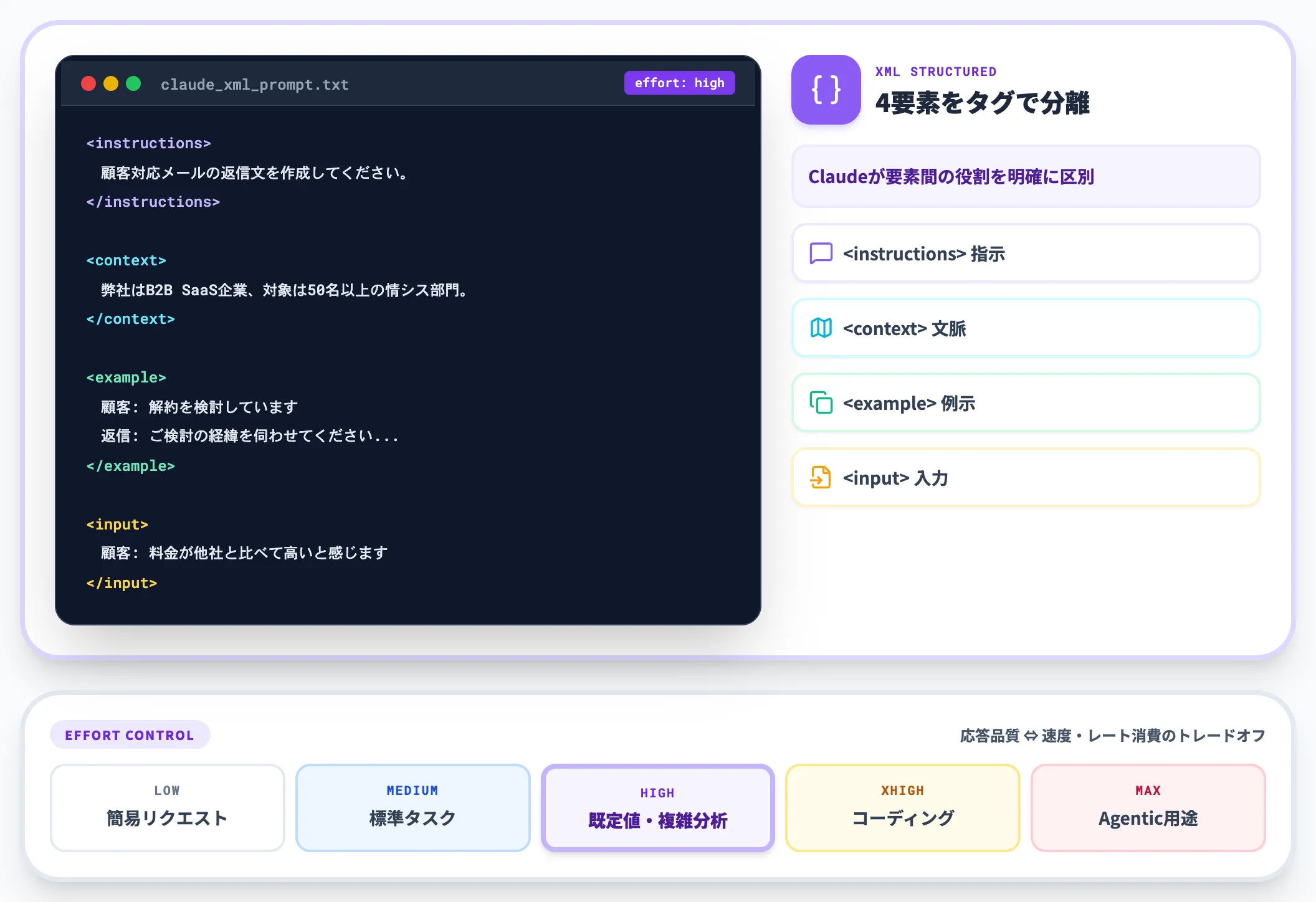Click the opening <context> tag in code

126,260
